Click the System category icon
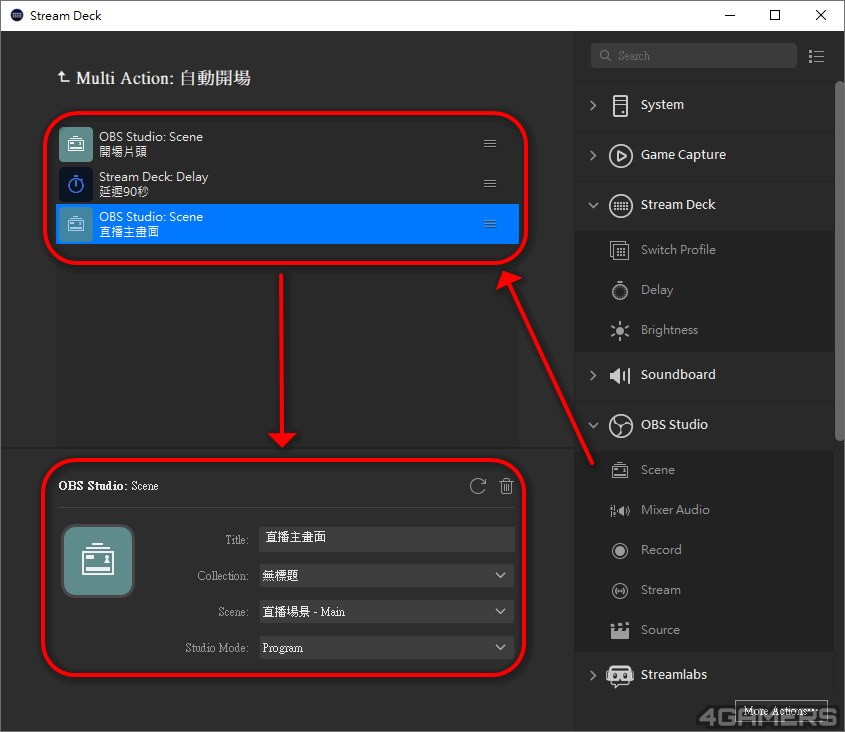This screenshot has height=732, width=845. pos(620,105)
